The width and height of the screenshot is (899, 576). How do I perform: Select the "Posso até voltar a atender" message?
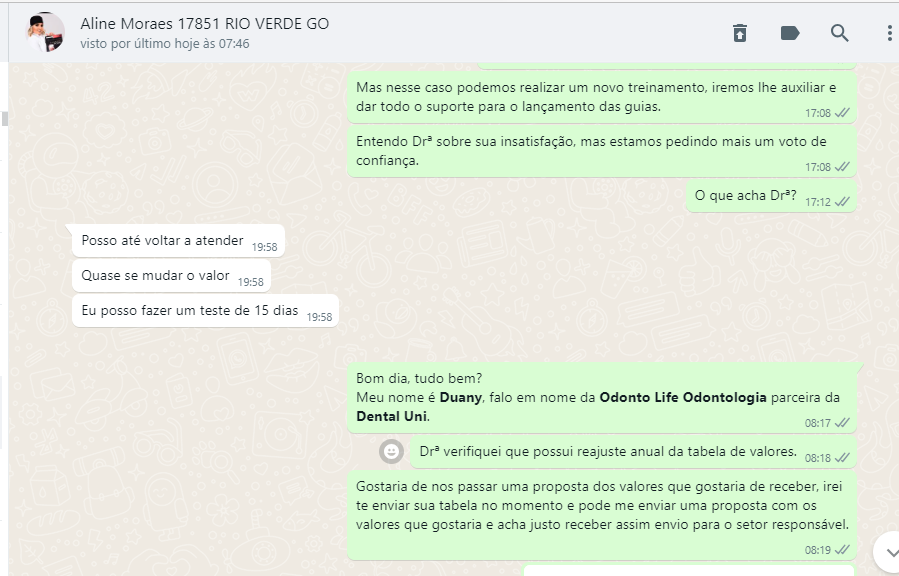click(x=178, y=241)
